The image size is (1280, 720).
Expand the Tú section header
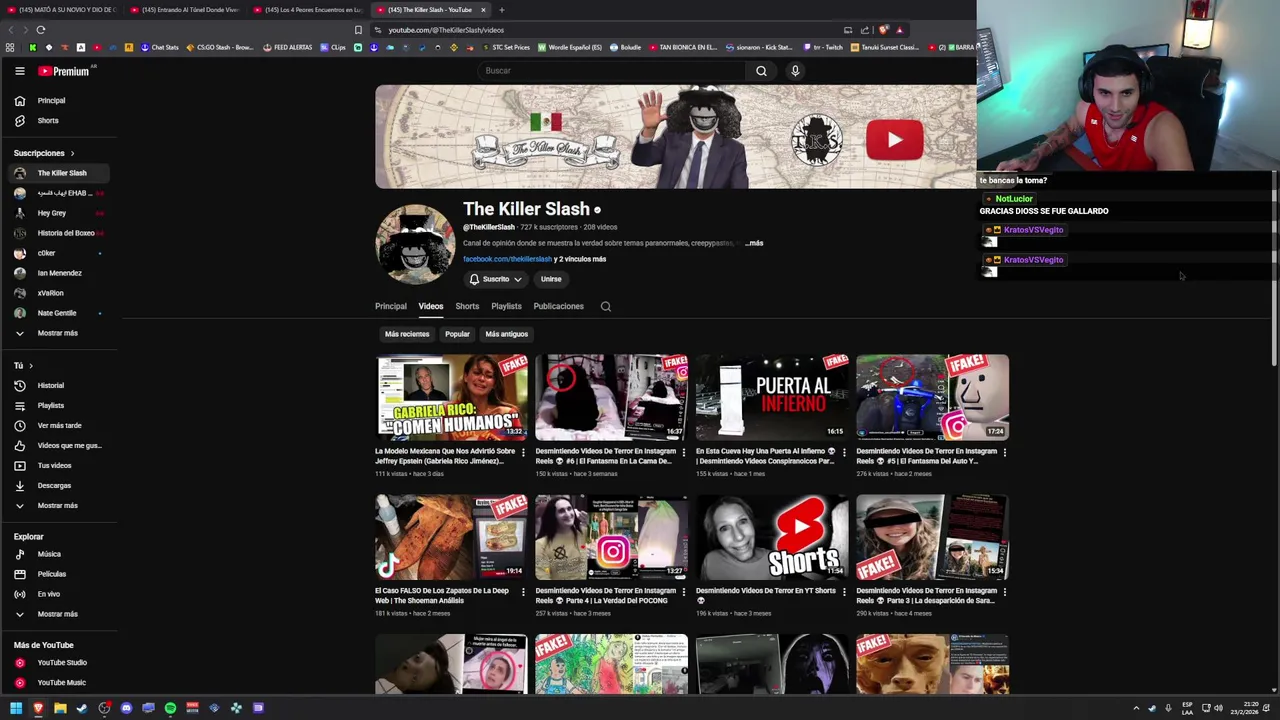24,365
